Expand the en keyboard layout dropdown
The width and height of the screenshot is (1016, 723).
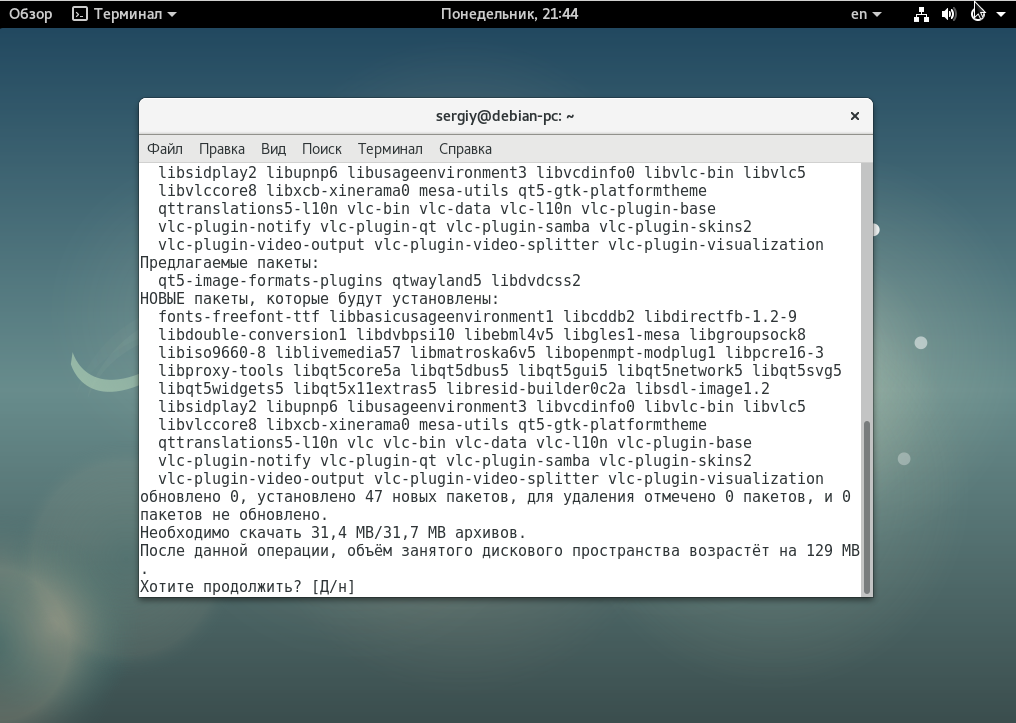(866, 14)
